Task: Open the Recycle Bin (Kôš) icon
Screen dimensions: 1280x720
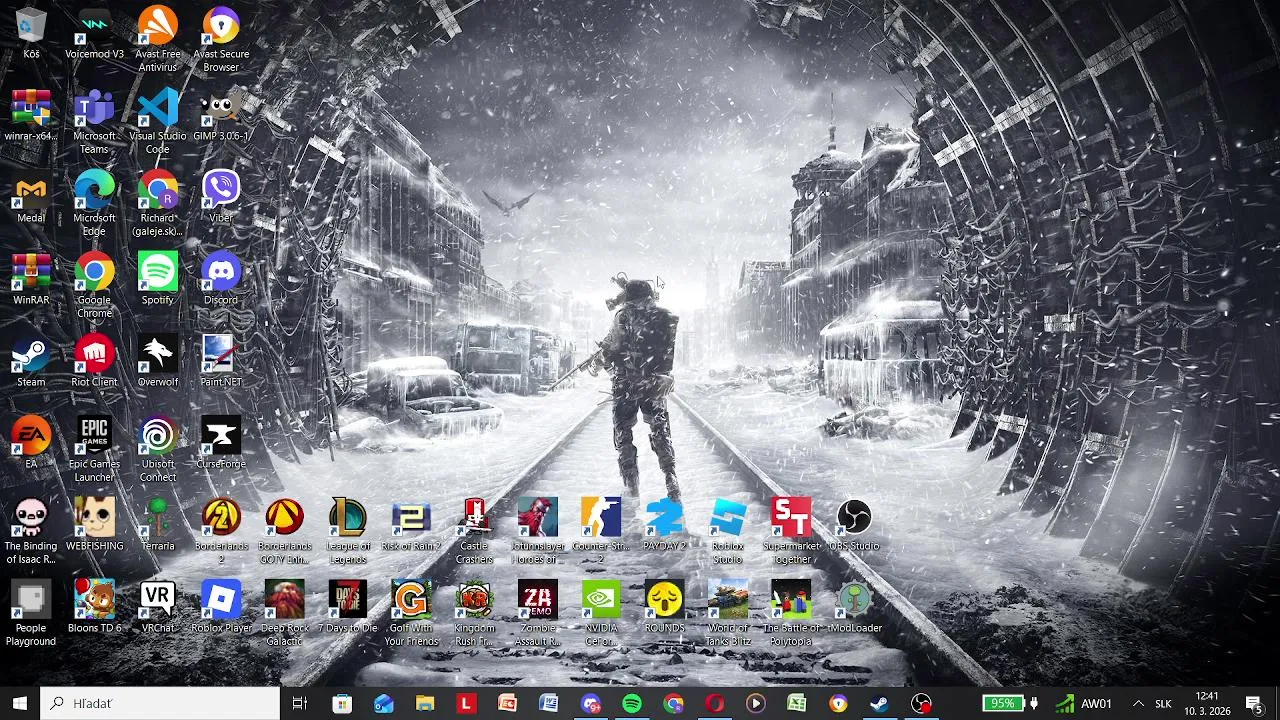Action: point(31,33)
